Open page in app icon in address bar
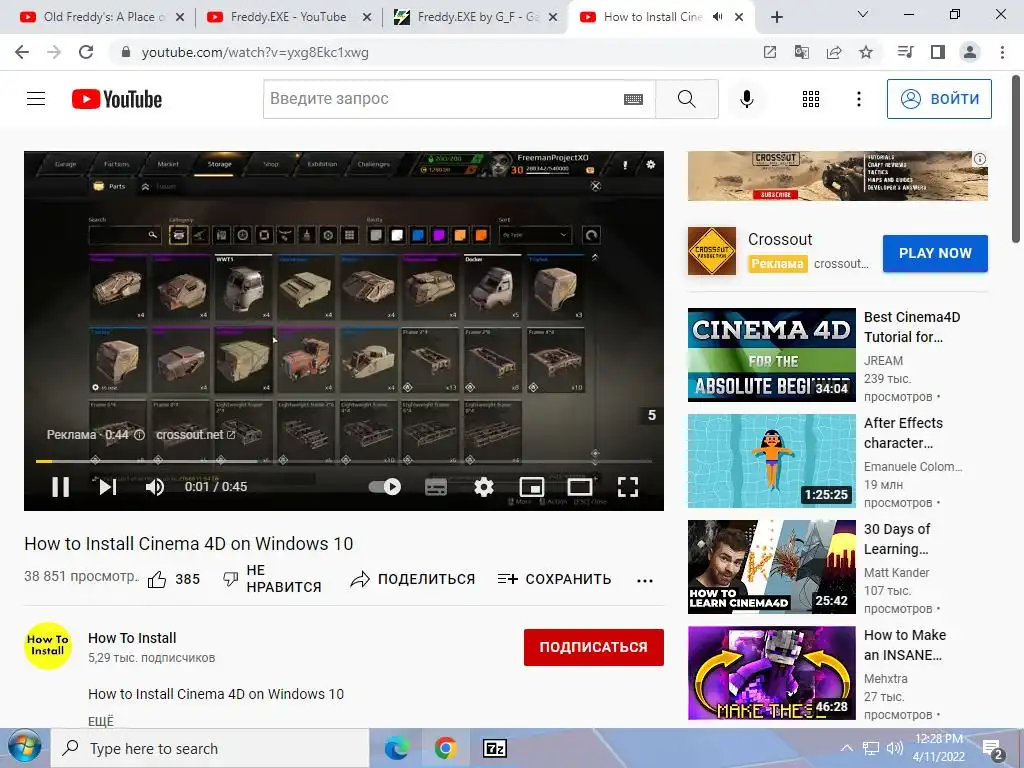Screen dimensions: 1024x768 [x=770, y=52]
